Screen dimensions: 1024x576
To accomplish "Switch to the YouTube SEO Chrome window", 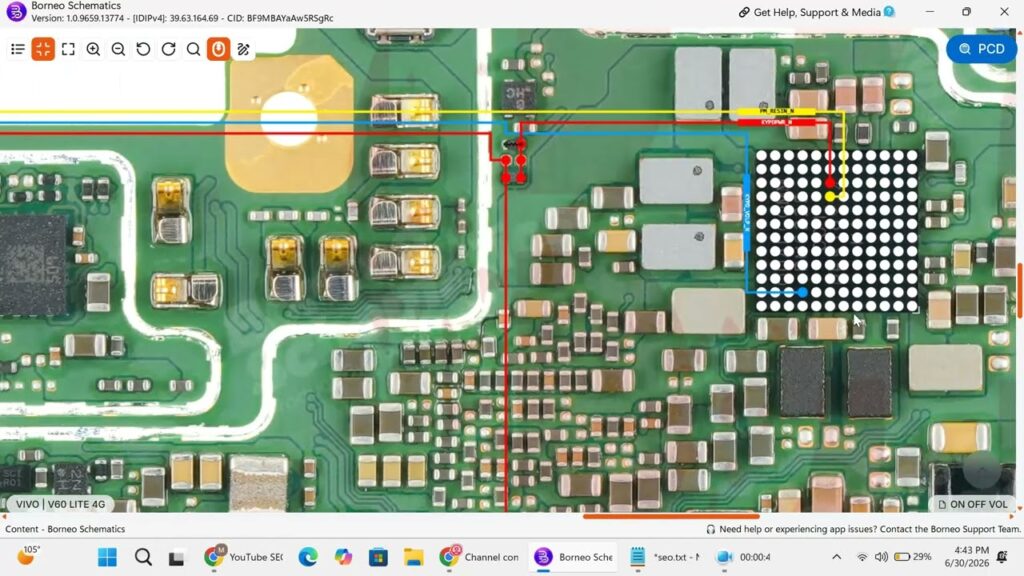I will tap(243, 557).
